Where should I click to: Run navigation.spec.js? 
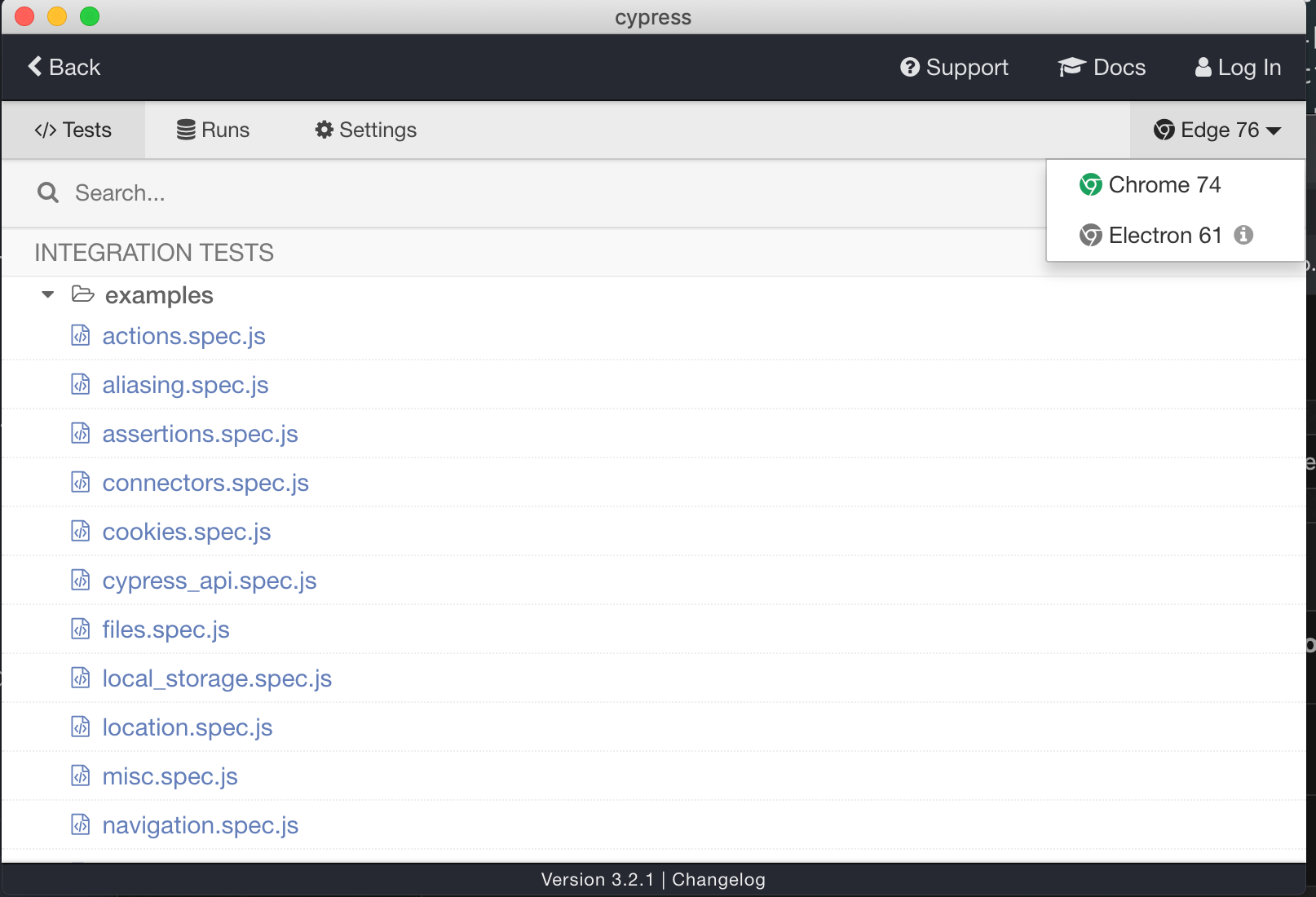(201, 825)
